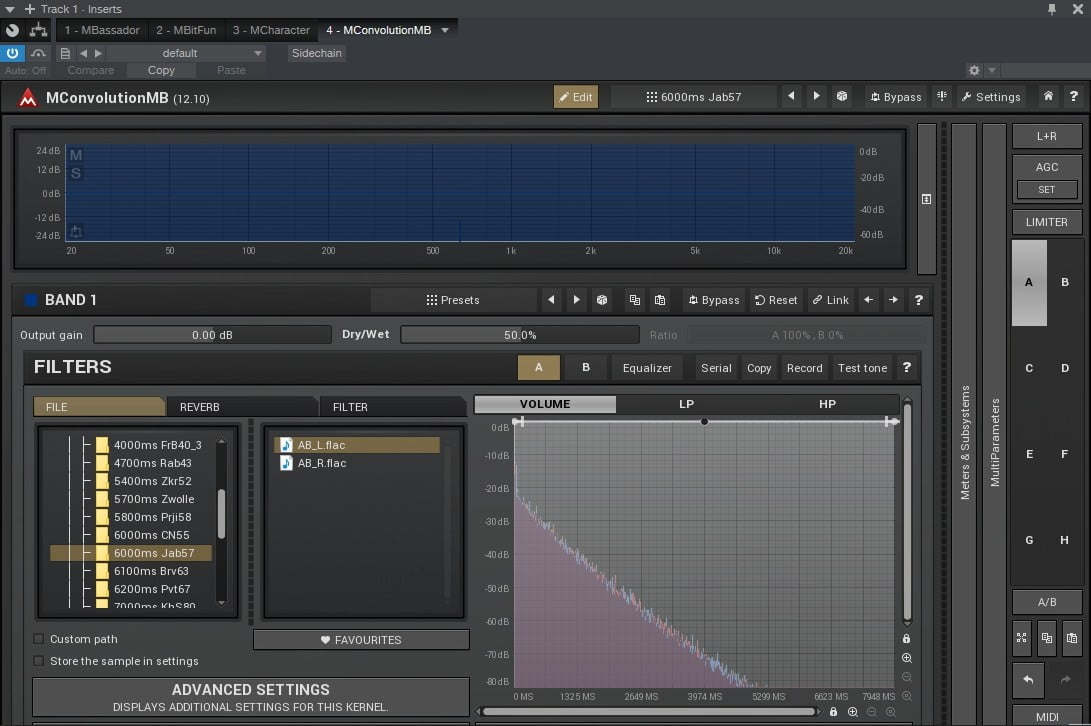
Task: Enable Store the sample in settings
Action: coord(38,661)
